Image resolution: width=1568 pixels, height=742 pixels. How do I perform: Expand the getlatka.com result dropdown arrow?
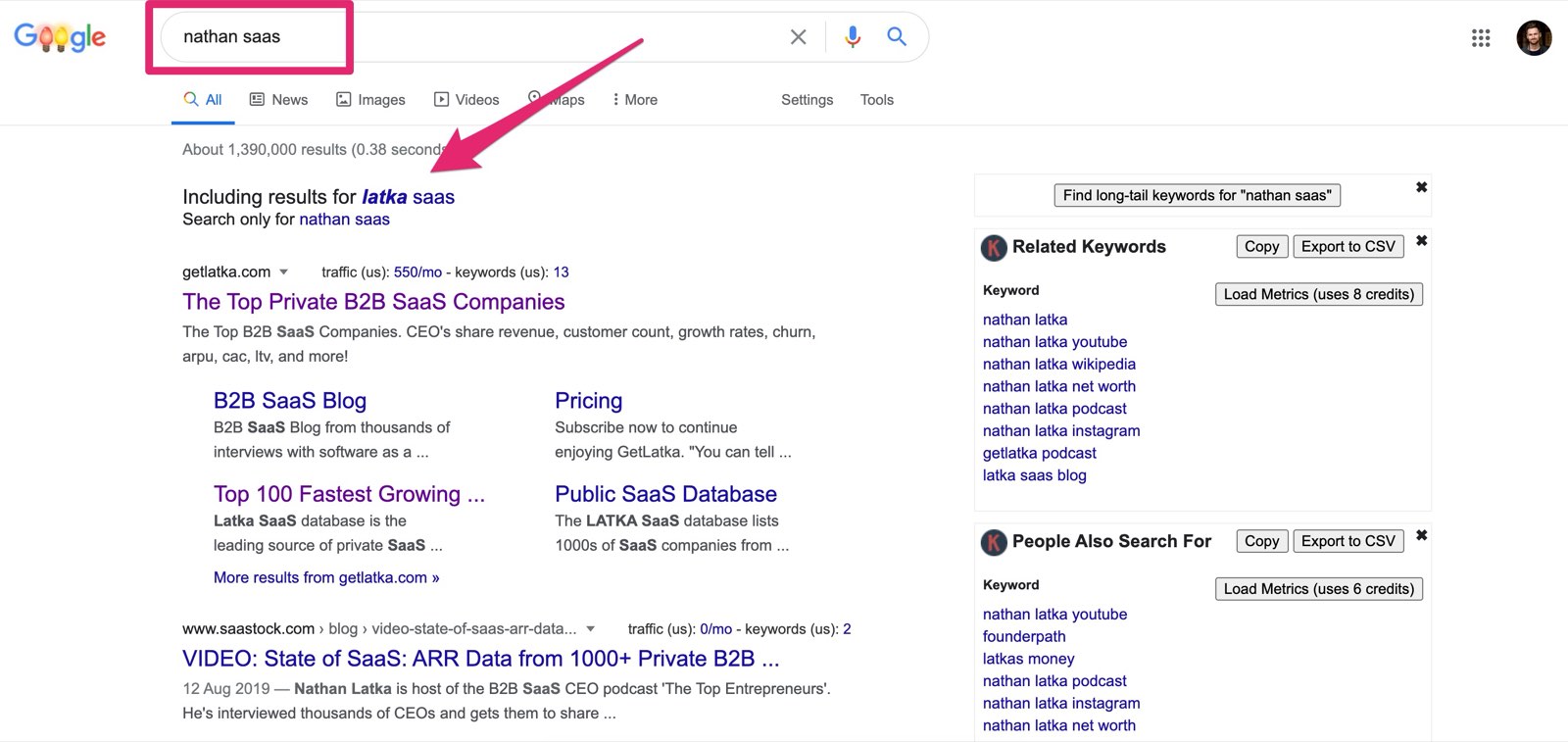coord(284,272)
